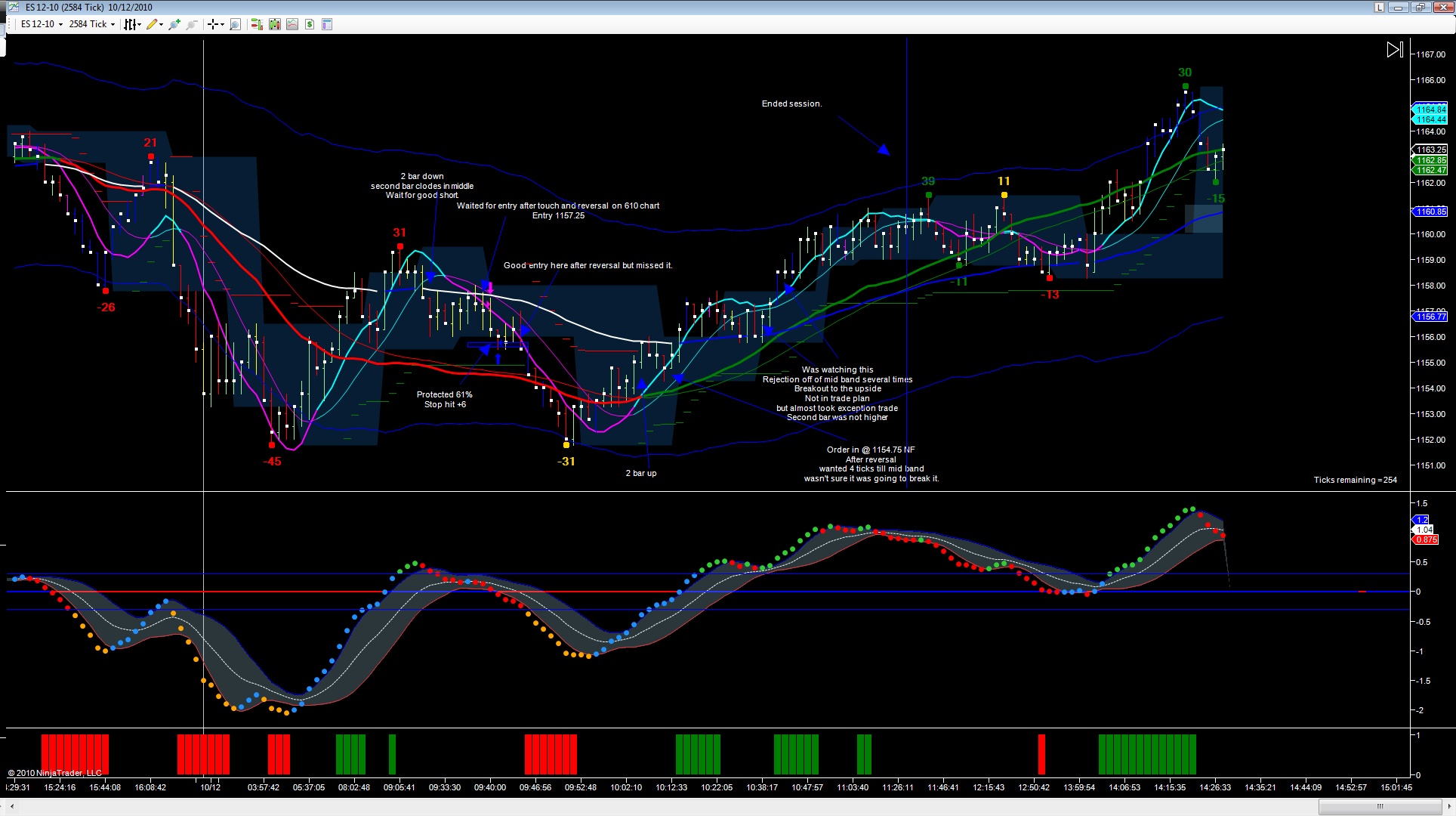Select the zoom frame tool icon
Screen dimensions: 1456x816
point(235,24)
